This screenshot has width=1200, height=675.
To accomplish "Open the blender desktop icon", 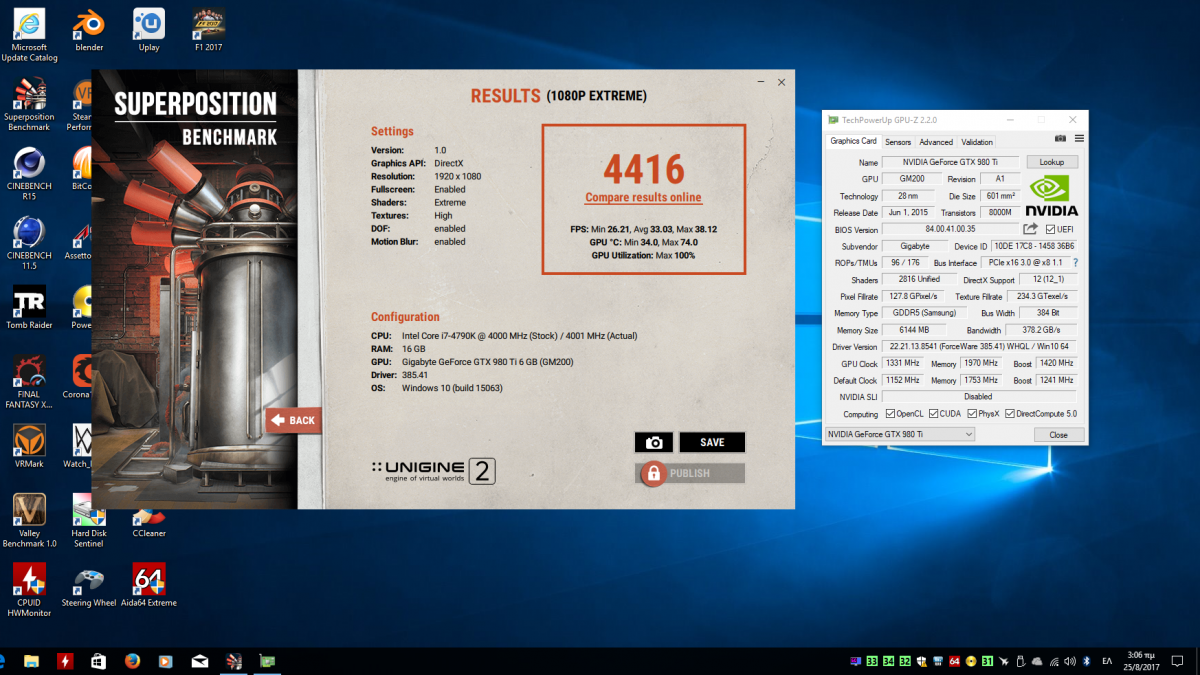I will click(89, 31).
